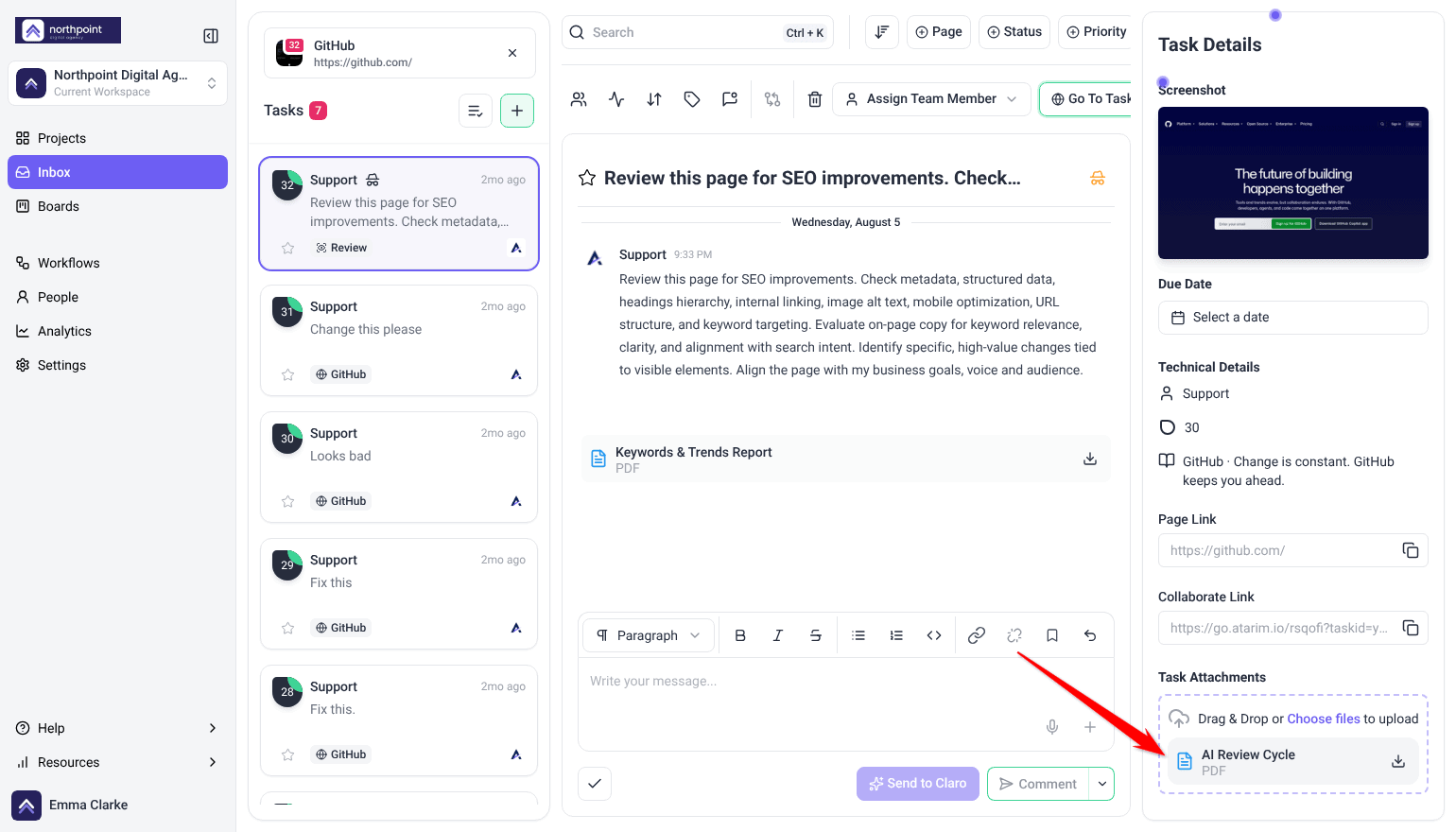Insert a numbered list in editor
Screen dimensions: 1456x832
point(896,635)
